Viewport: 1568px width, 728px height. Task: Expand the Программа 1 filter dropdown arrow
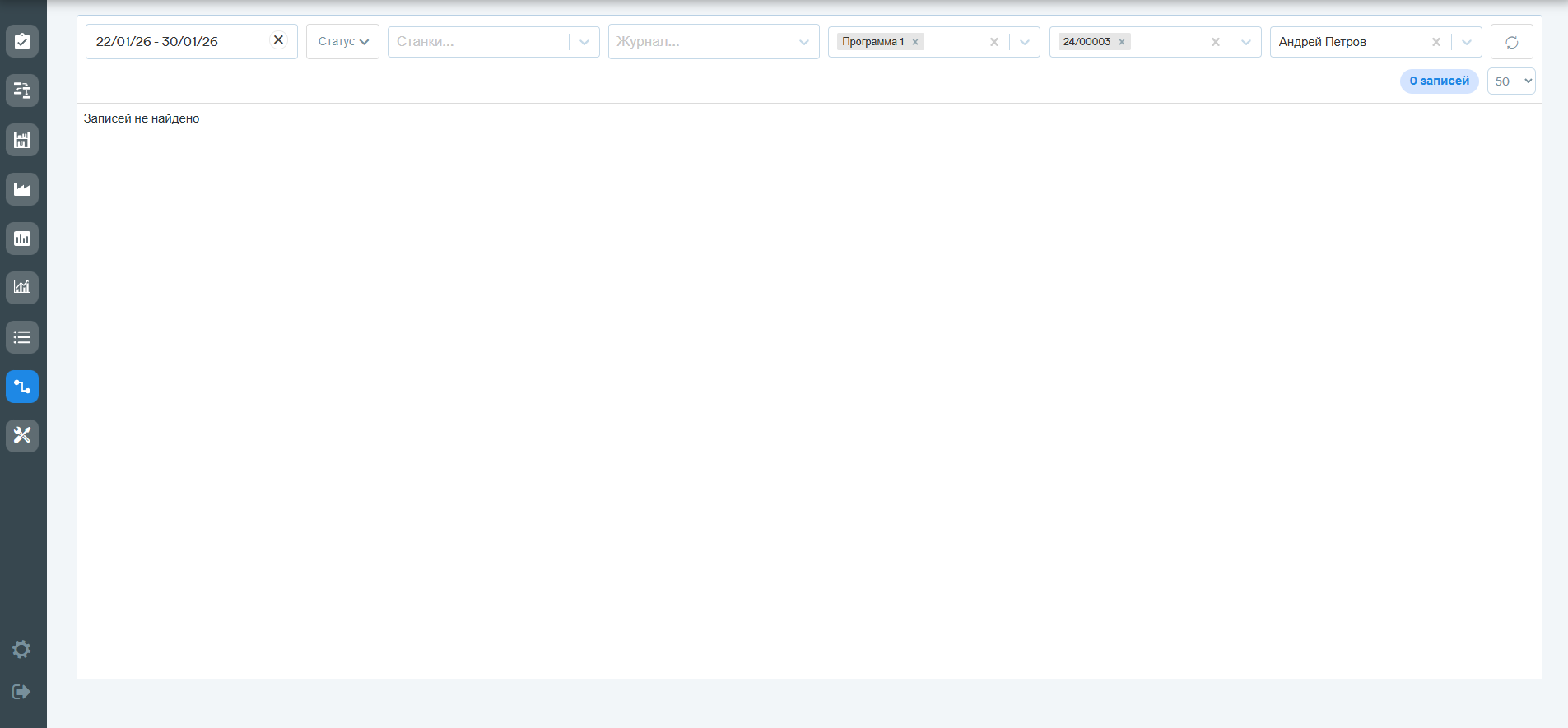tap(1025, 42)
